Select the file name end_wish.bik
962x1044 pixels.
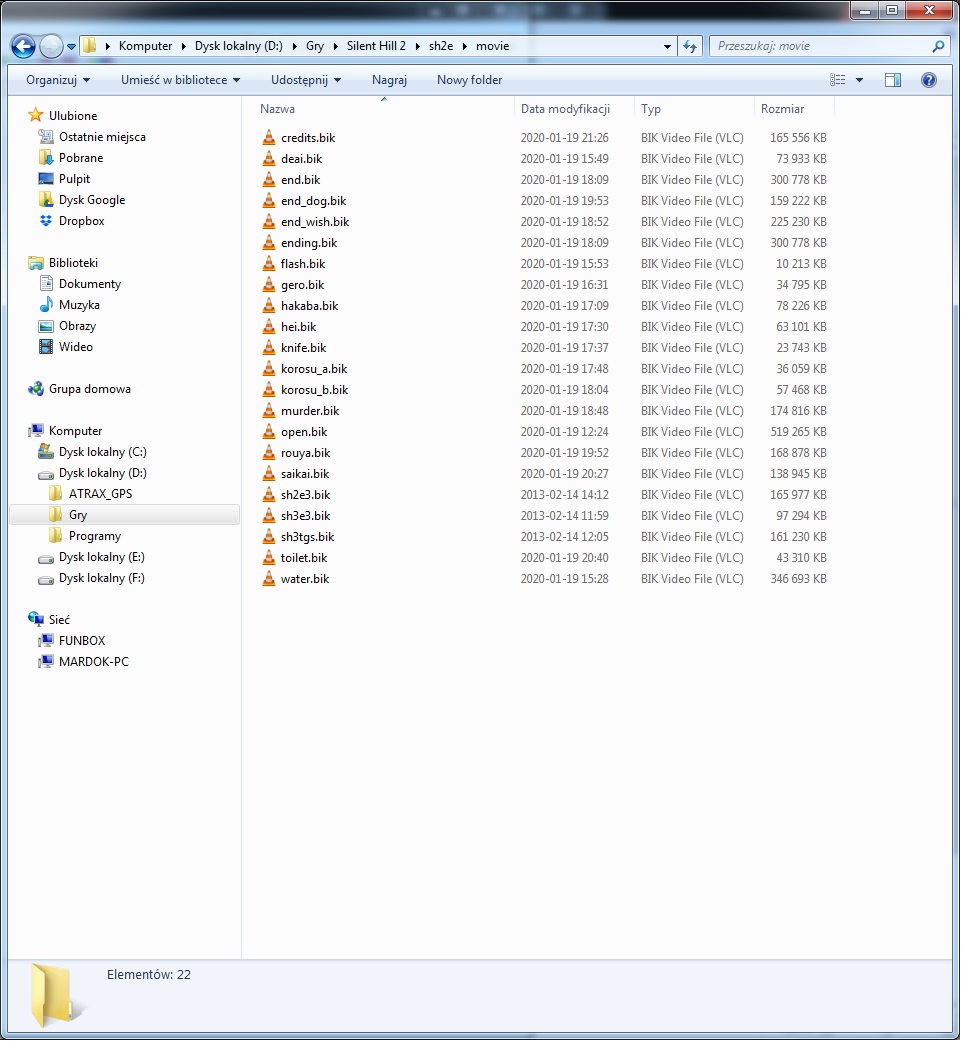pos(315,222)
